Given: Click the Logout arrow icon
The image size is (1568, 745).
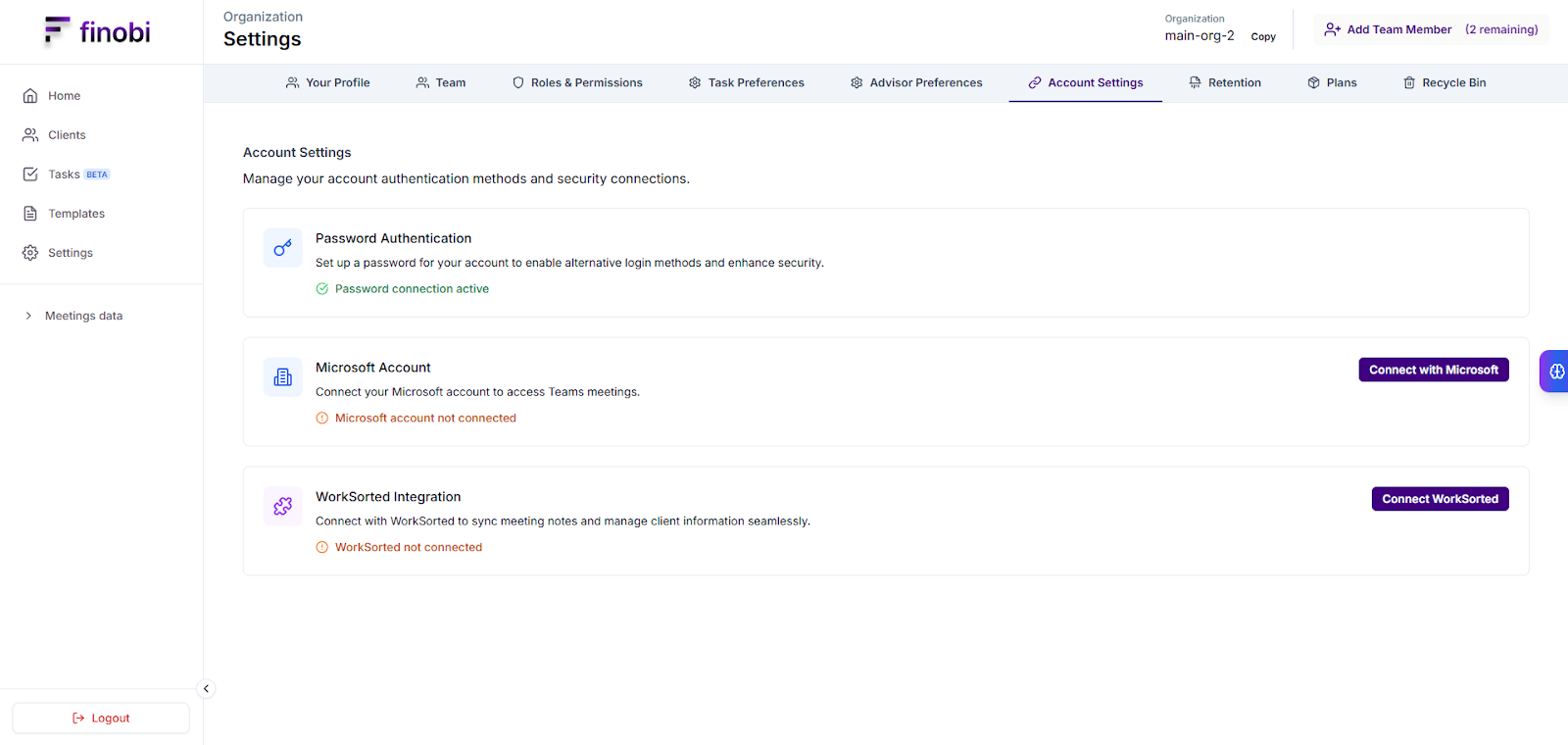Looking at the screenshot, I should click(x=78, y=719).
